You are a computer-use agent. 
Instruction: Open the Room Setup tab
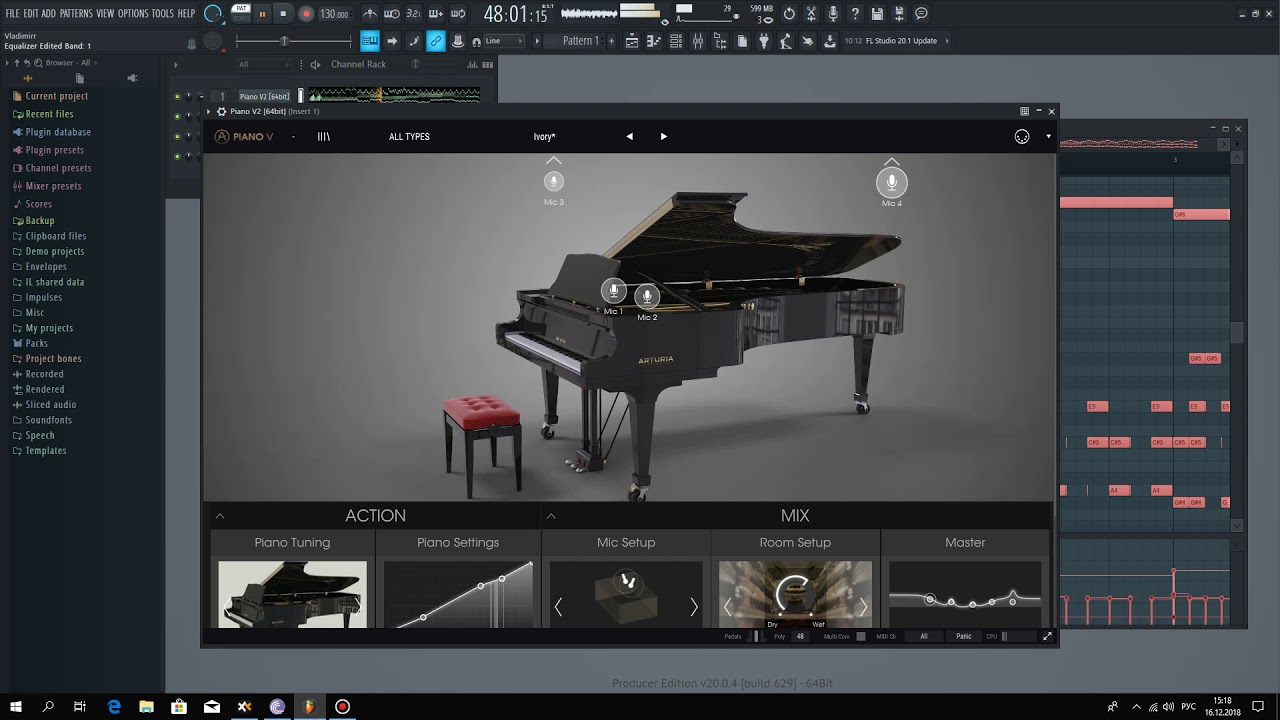[x=795, y=542]
